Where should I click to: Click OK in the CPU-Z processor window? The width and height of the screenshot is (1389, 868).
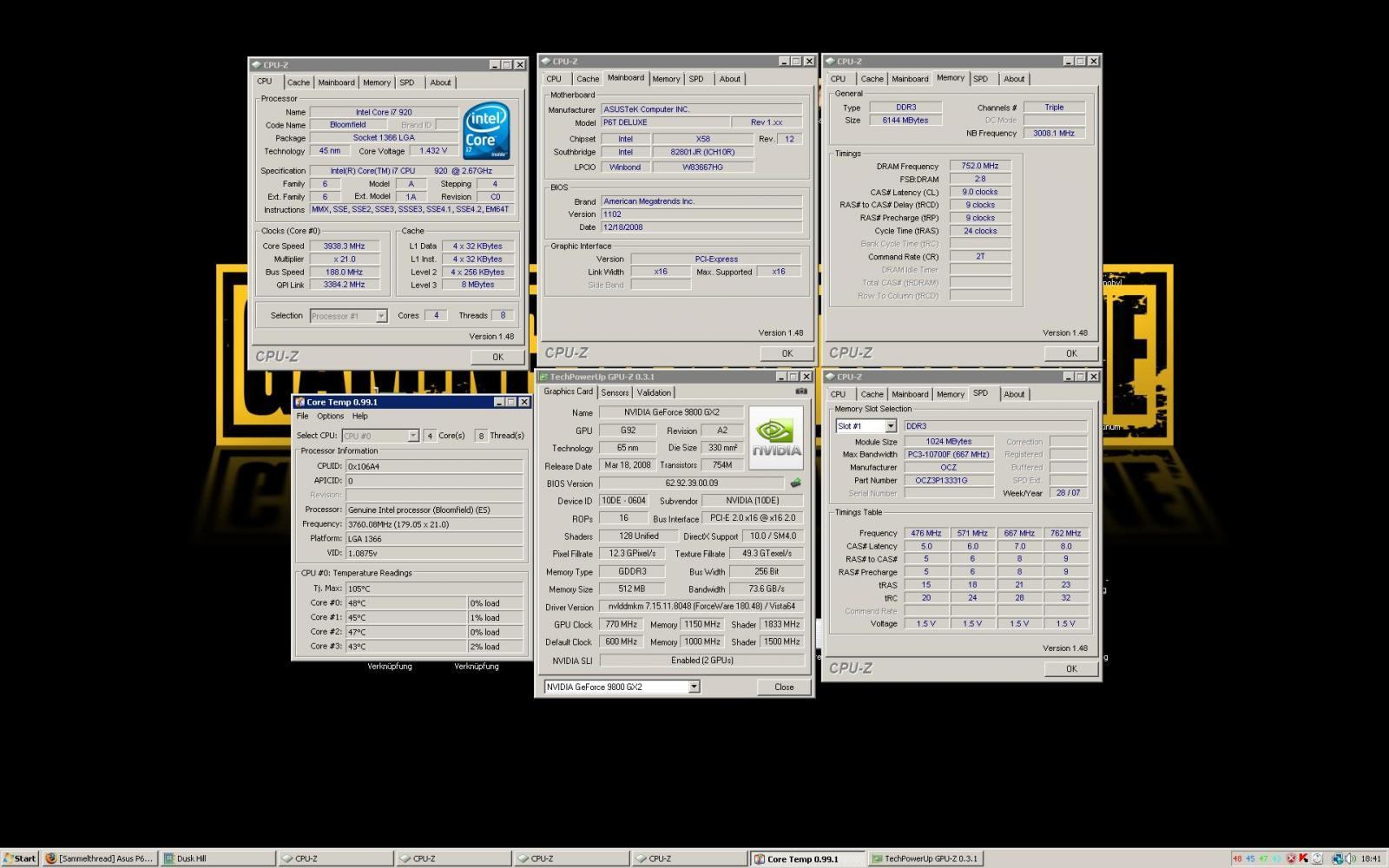click(x=497, y=357)
